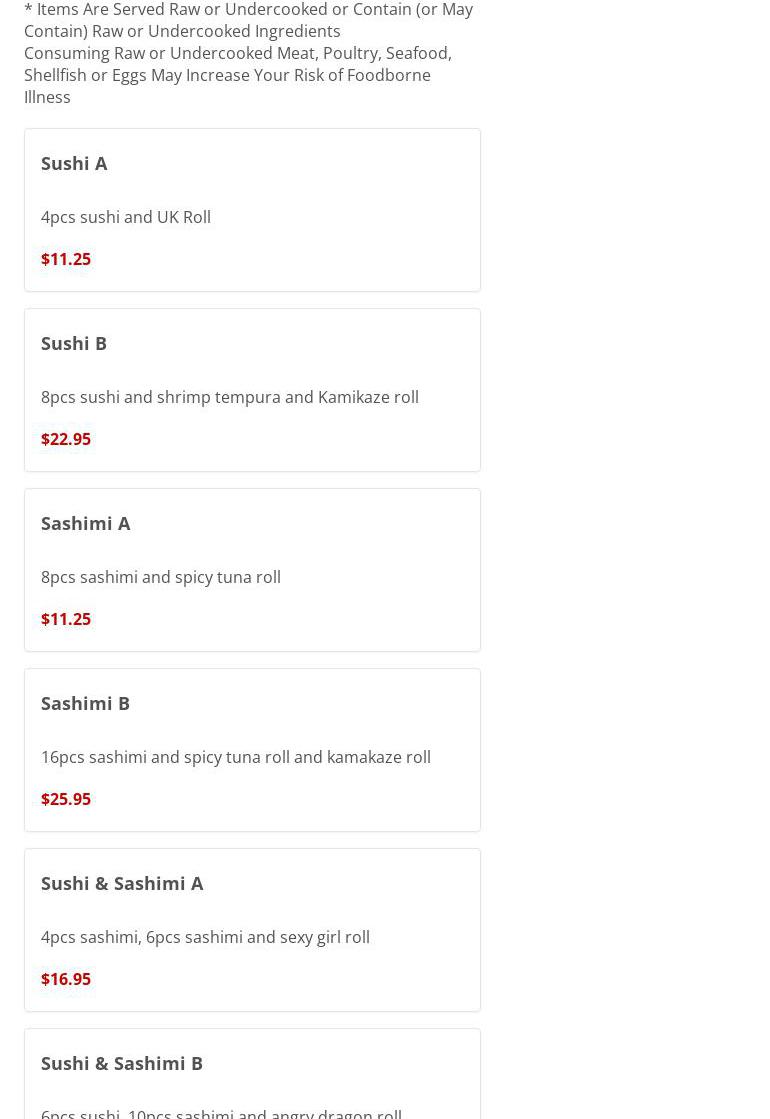The image size is (770, 1119).
Task: Click the raw or undercooked items notice
Action: pyautogui.click(x=248, y=20)
